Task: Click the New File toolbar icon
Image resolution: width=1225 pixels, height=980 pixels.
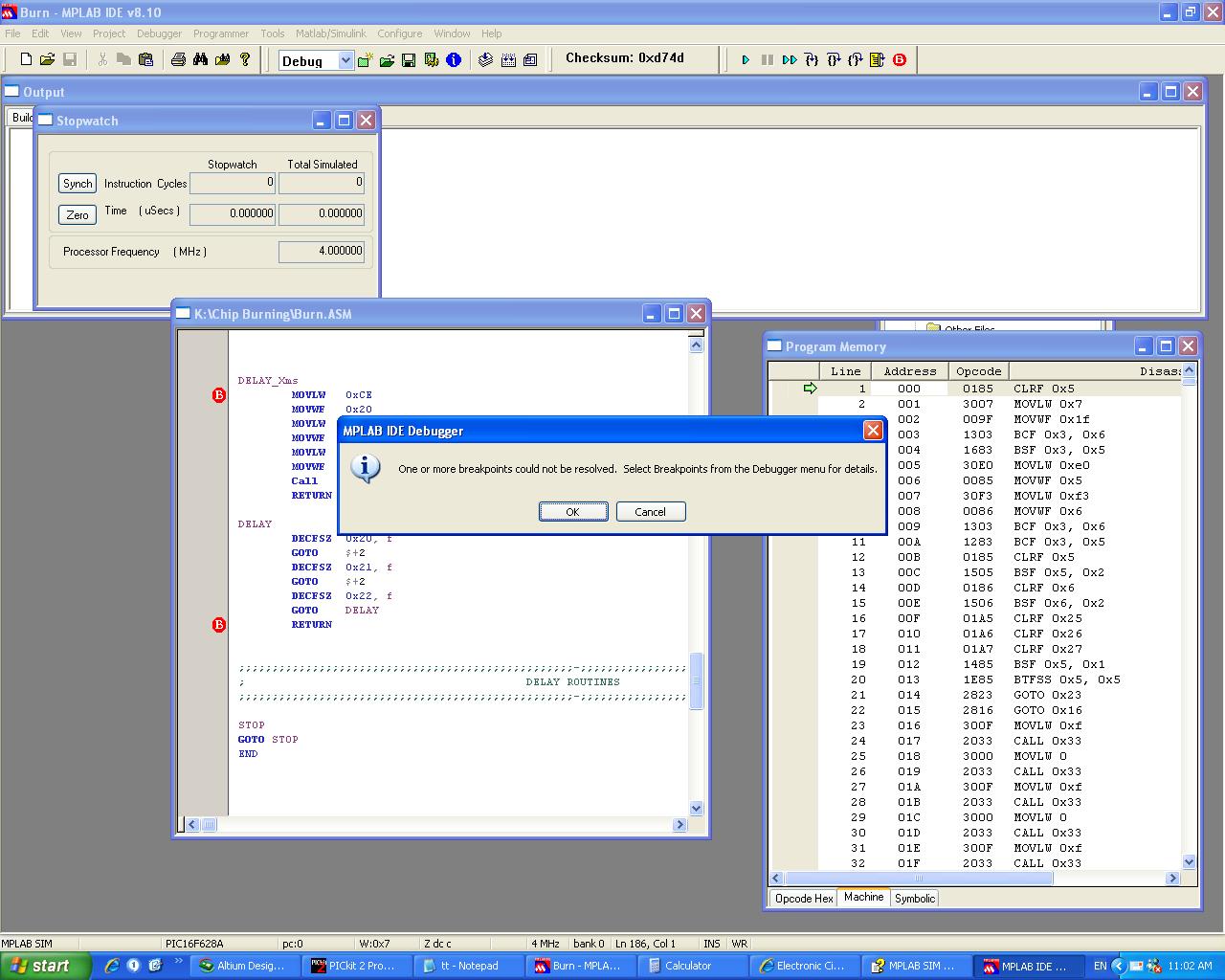Action: pyautogui.click(x=26, y=59)
